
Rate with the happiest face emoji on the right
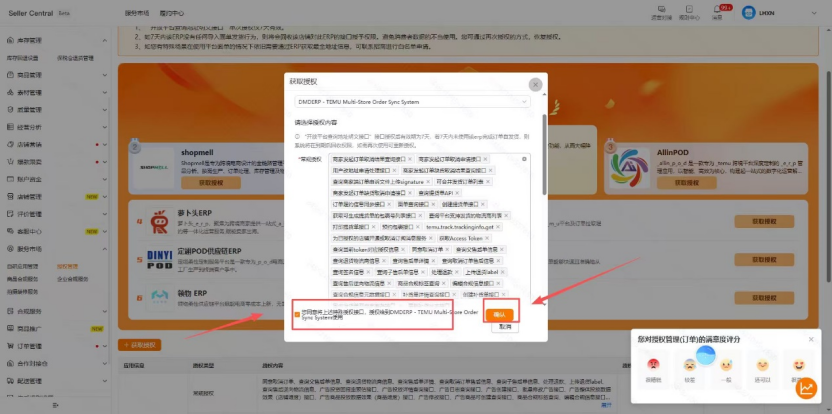[x=799, y=365]
